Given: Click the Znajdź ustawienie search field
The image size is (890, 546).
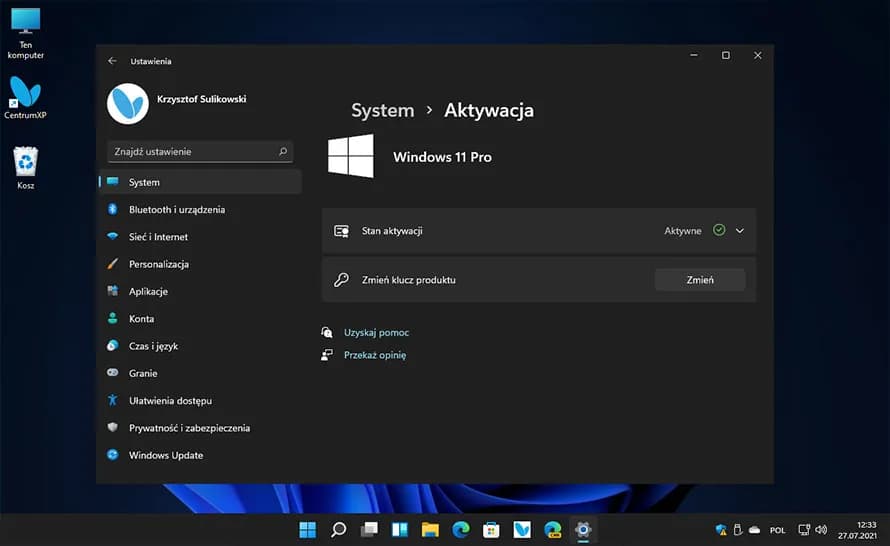Looking at the screenshot, I should point(193,152).
